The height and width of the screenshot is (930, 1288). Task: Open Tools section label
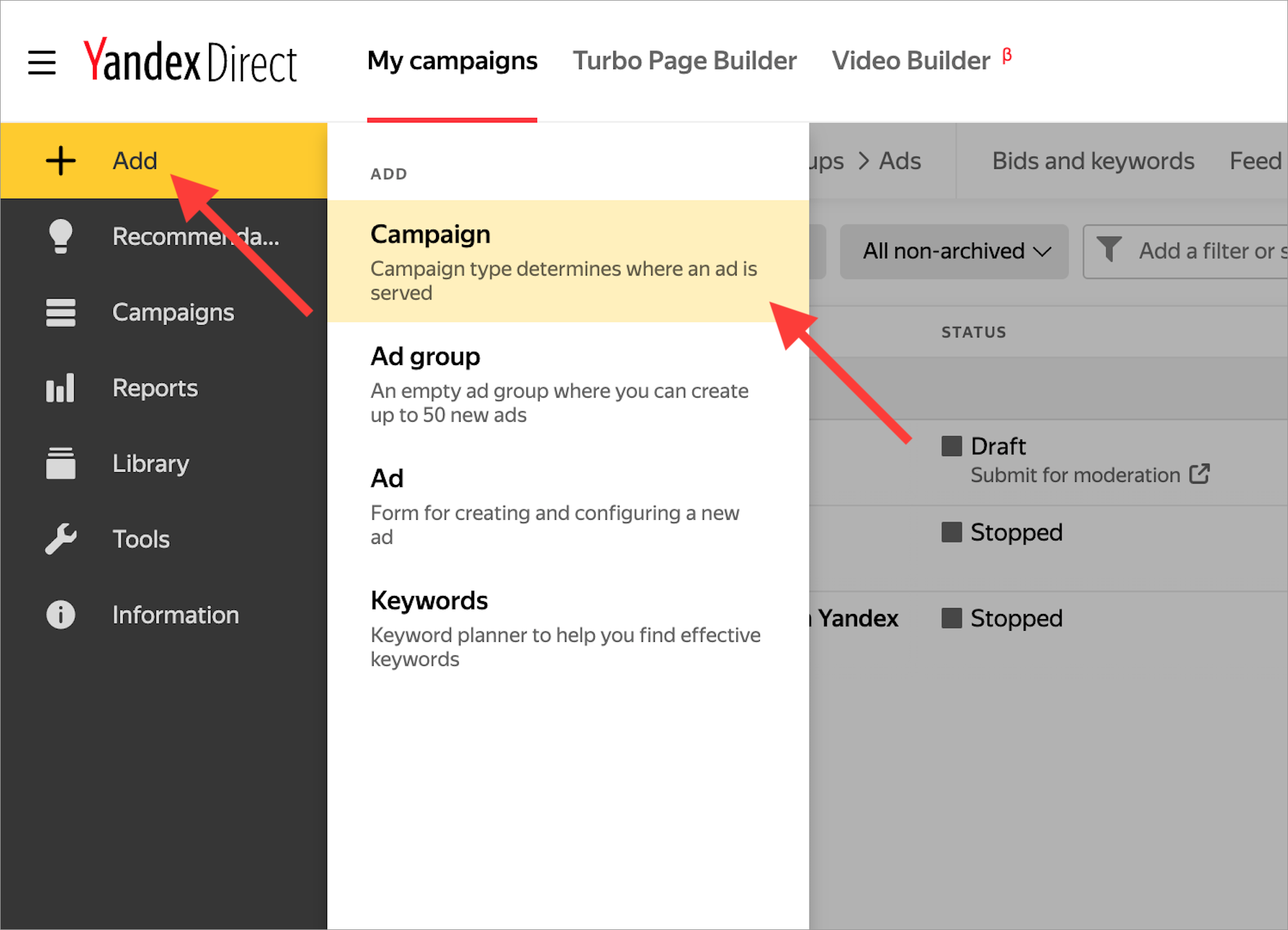[x=141, y=539]
